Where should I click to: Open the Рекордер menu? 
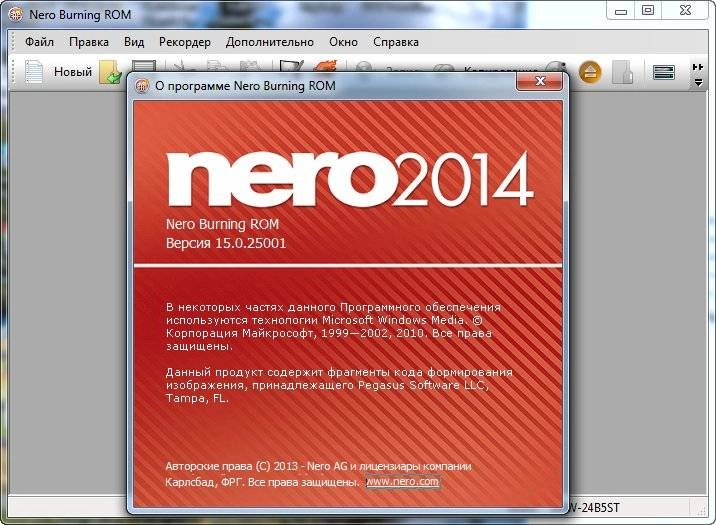pos(185,42)
